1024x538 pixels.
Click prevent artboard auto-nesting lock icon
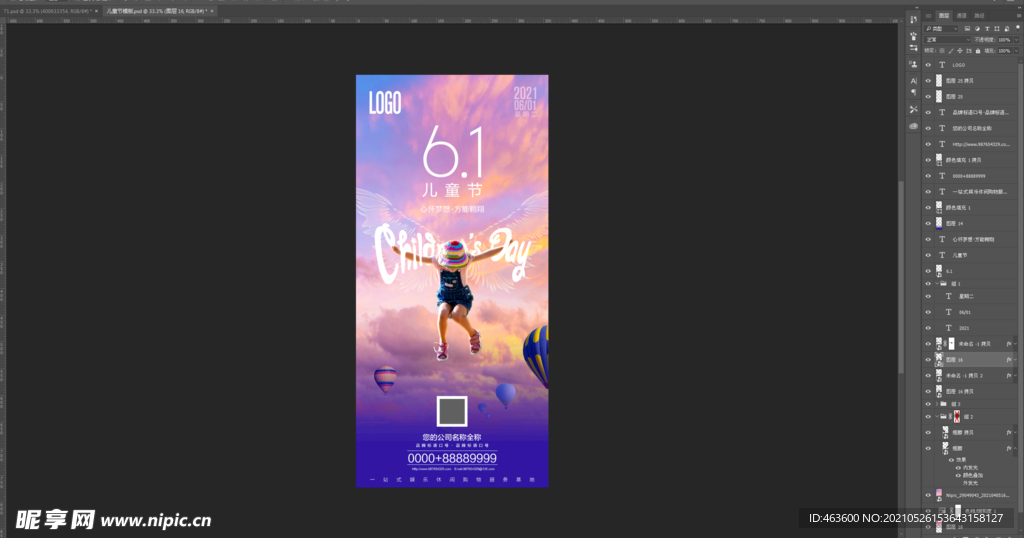pyautogui.click(x=969, y=51)
